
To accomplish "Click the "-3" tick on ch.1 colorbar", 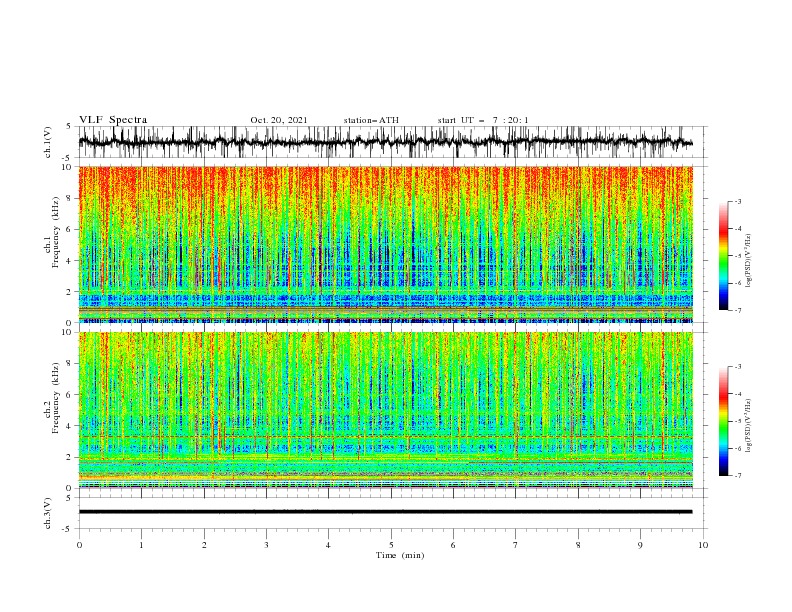I will (737, 201).
